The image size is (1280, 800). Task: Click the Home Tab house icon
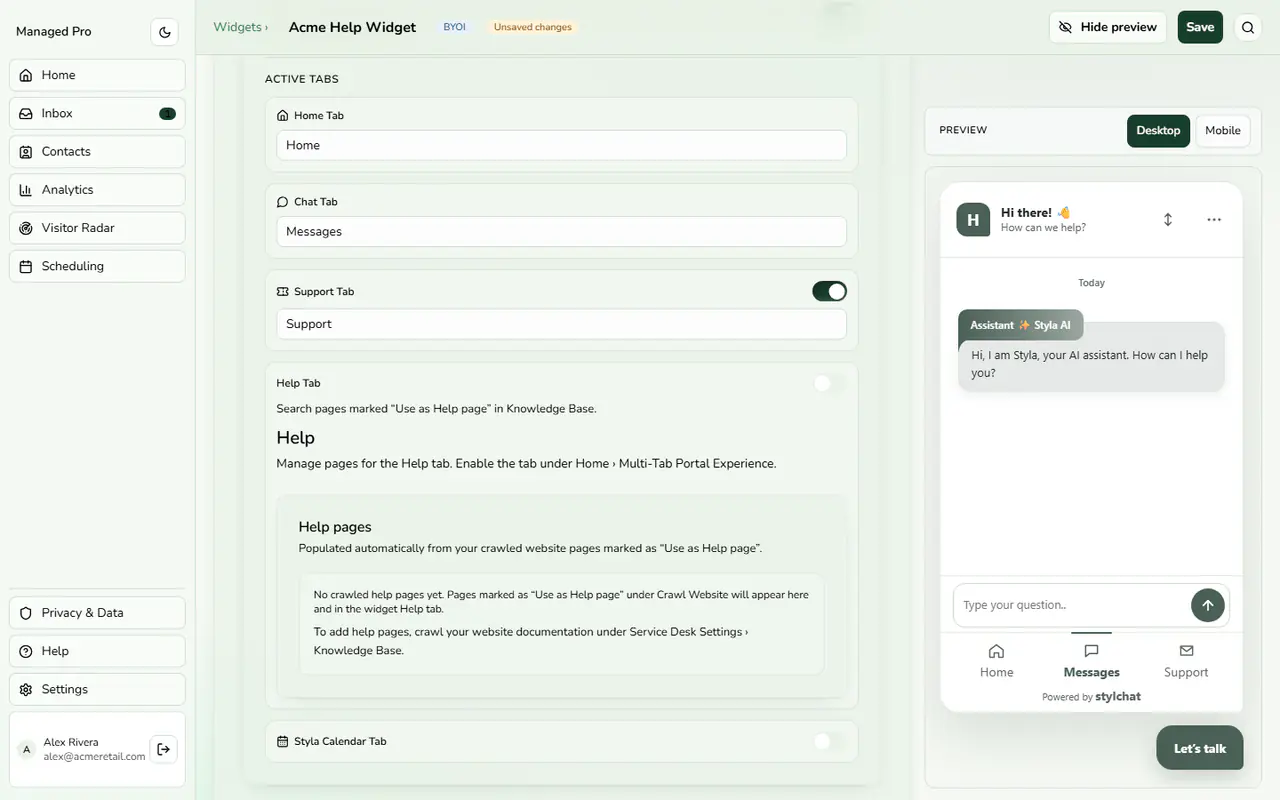(x=283, y=116)
